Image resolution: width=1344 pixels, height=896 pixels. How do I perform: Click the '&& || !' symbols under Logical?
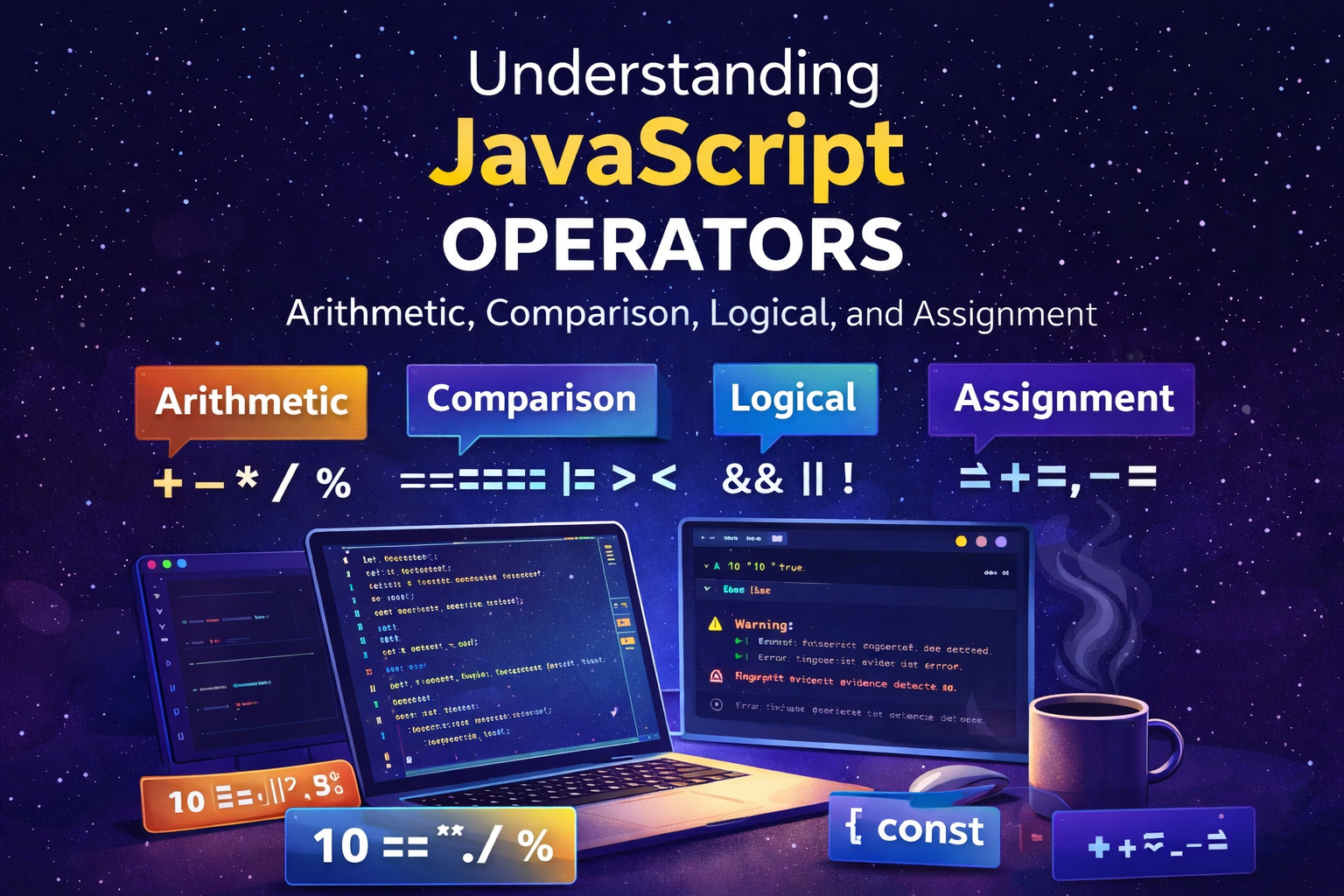click(787, 479)
